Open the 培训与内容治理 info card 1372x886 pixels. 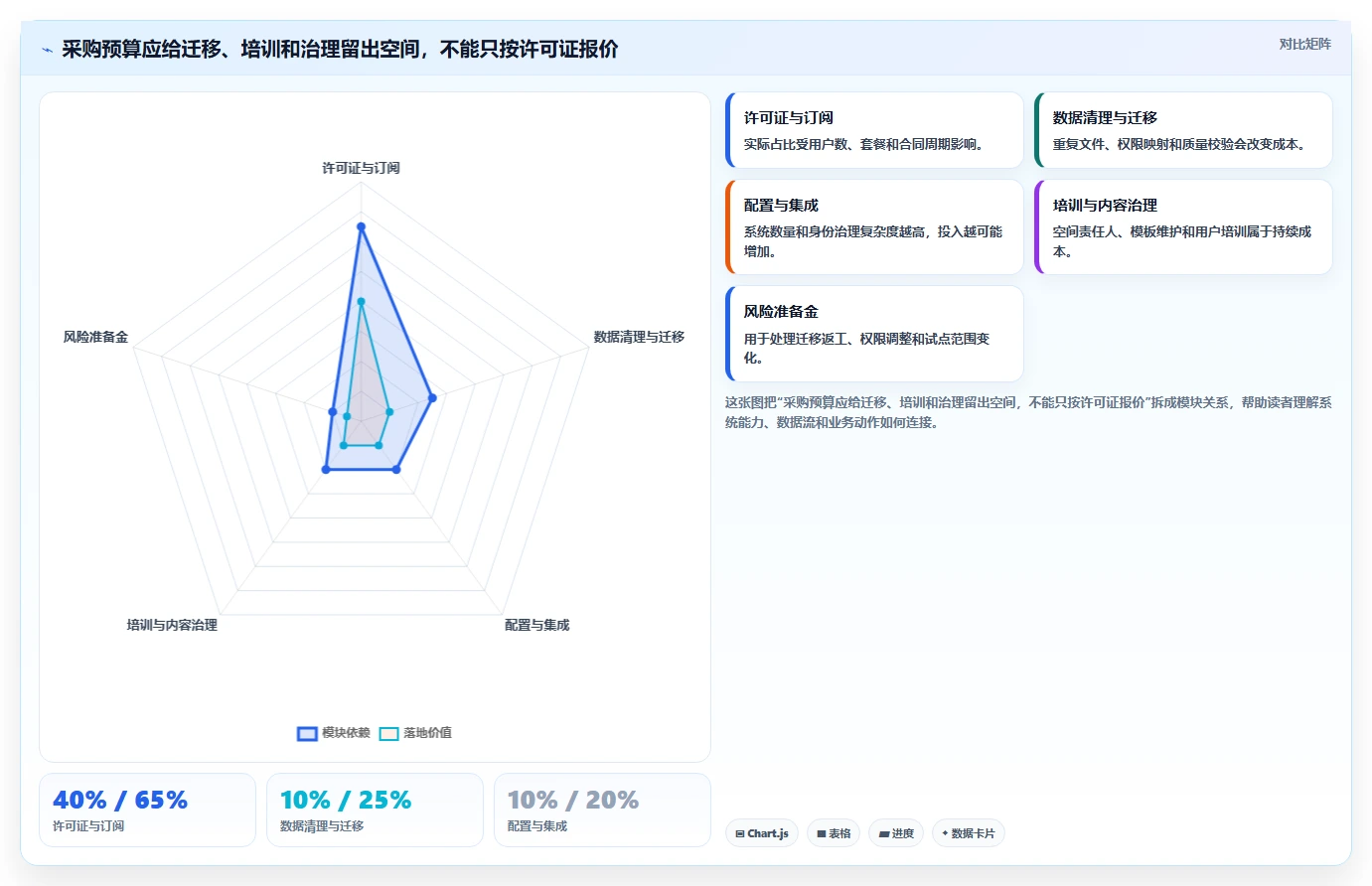click(x=1183, y=227)
